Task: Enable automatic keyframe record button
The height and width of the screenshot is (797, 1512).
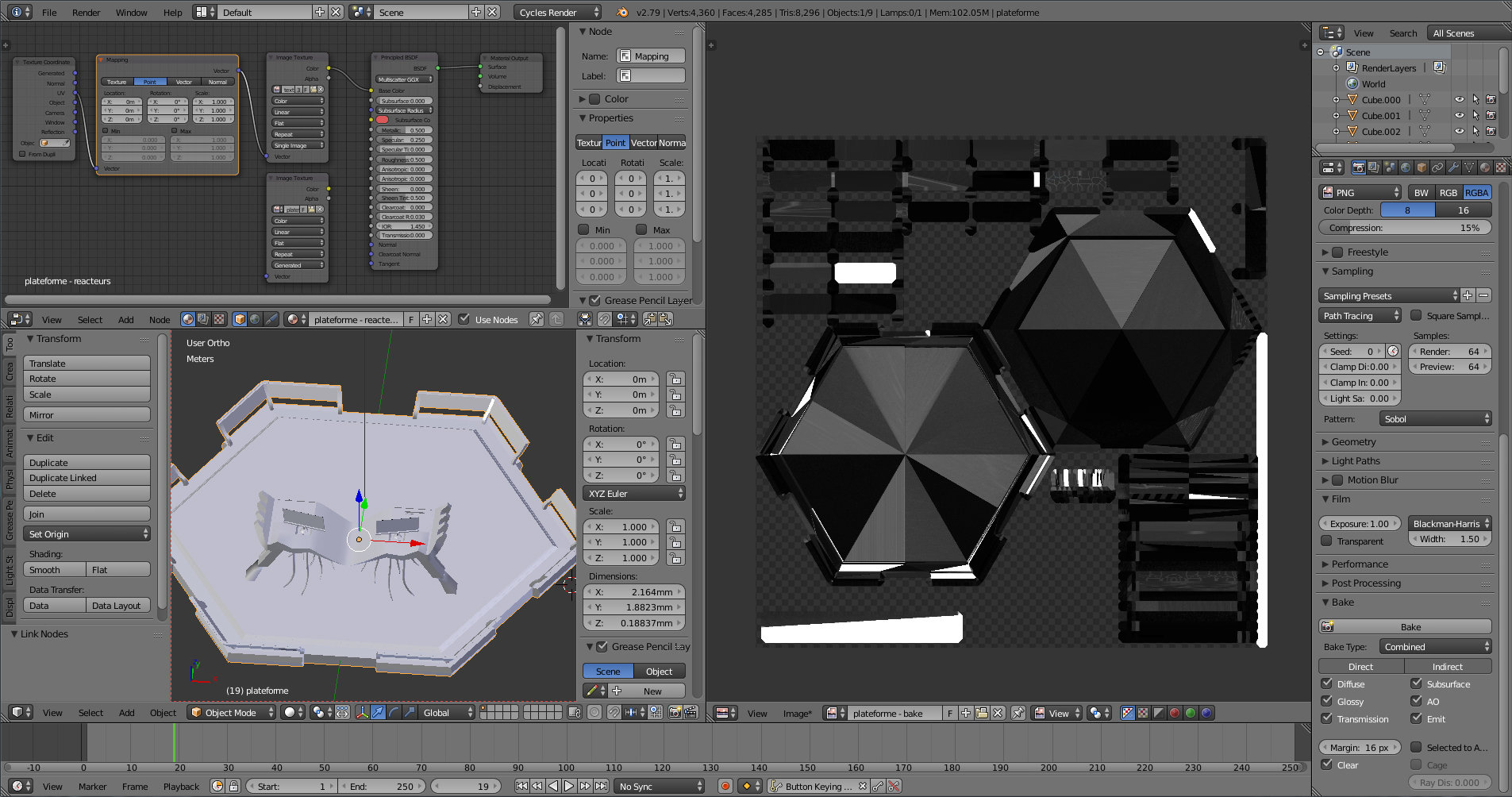Action: [x=725, y=786]
